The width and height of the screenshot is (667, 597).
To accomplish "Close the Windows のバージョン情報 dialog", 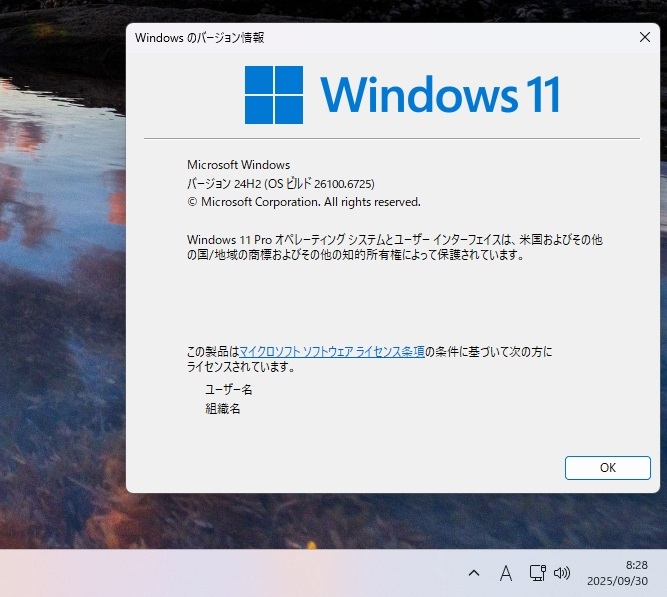I will [644, 37].
